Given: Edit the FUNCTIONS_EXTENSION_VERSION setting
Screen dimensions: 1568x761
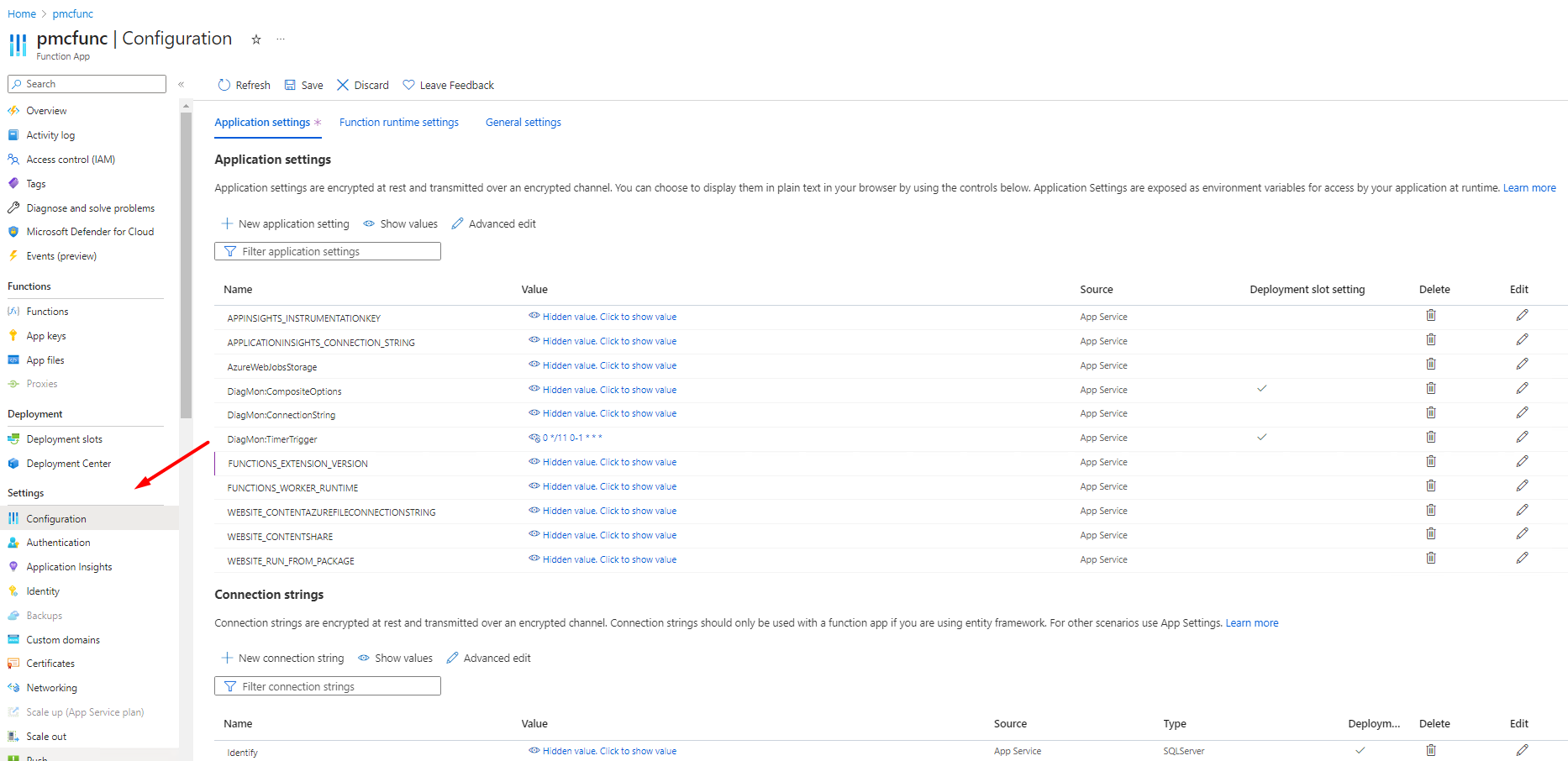Looking at the screenshot, I should (x=1522, y=462).
